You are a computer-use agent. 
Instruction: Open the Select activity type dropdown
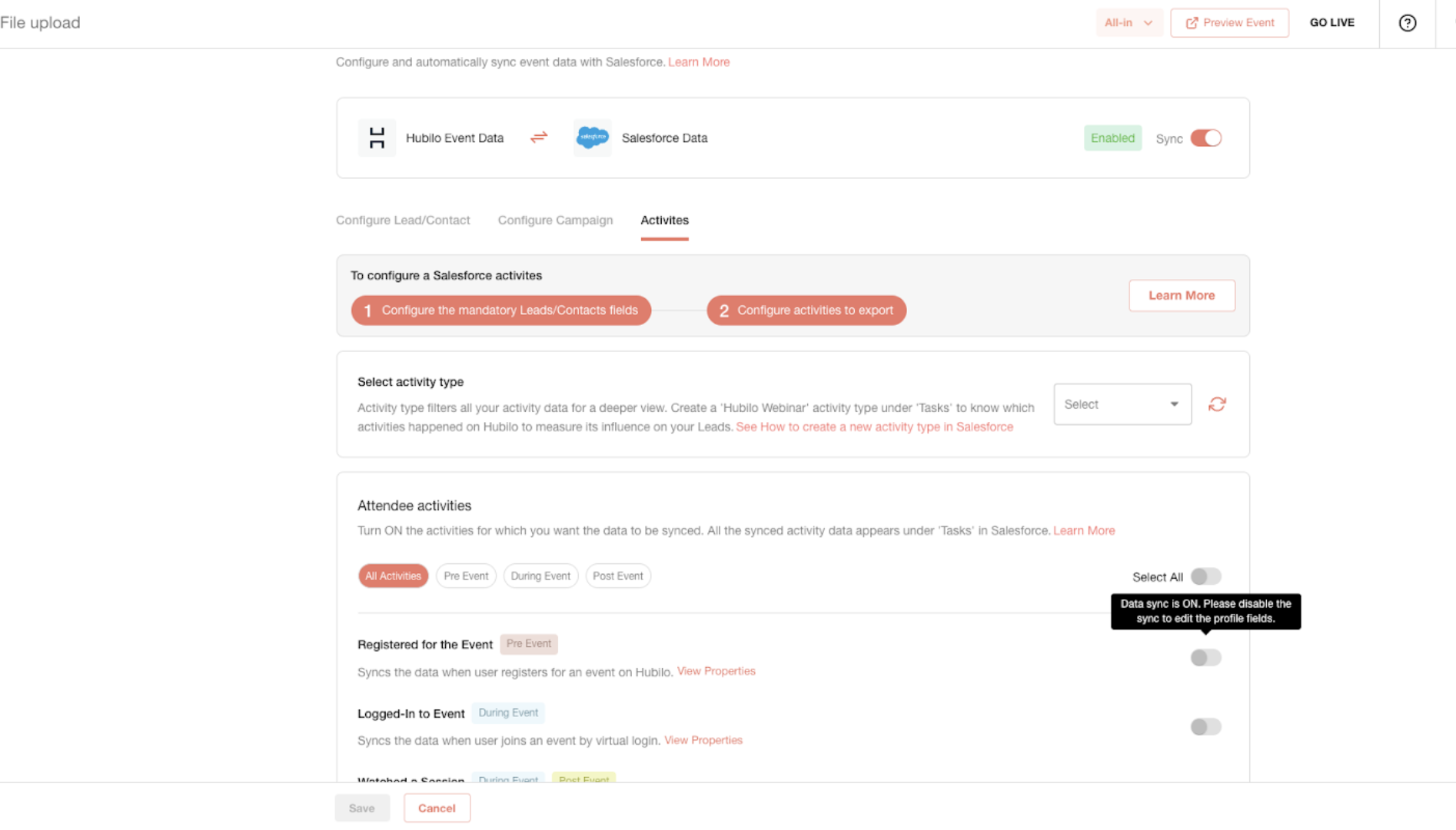[1122, 404]
